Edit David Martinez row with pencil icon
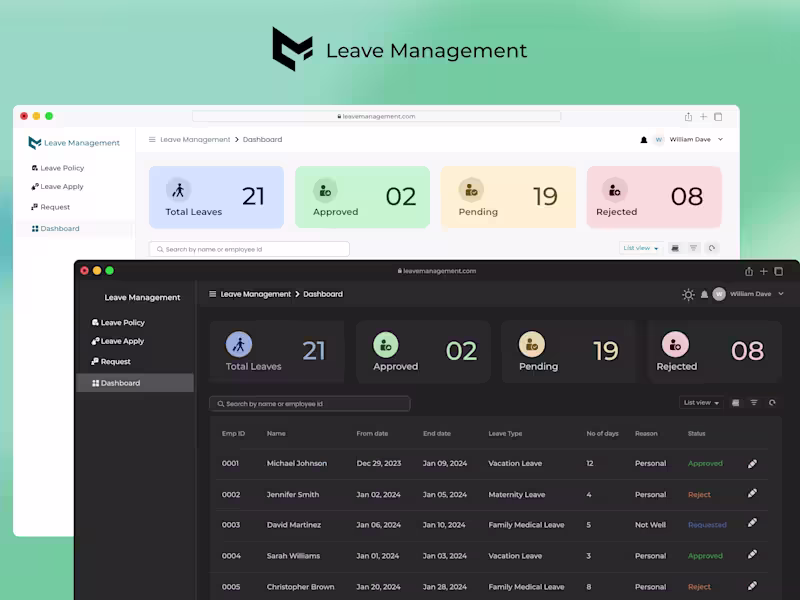Screen dimensions: 800x600 point(753,523)
